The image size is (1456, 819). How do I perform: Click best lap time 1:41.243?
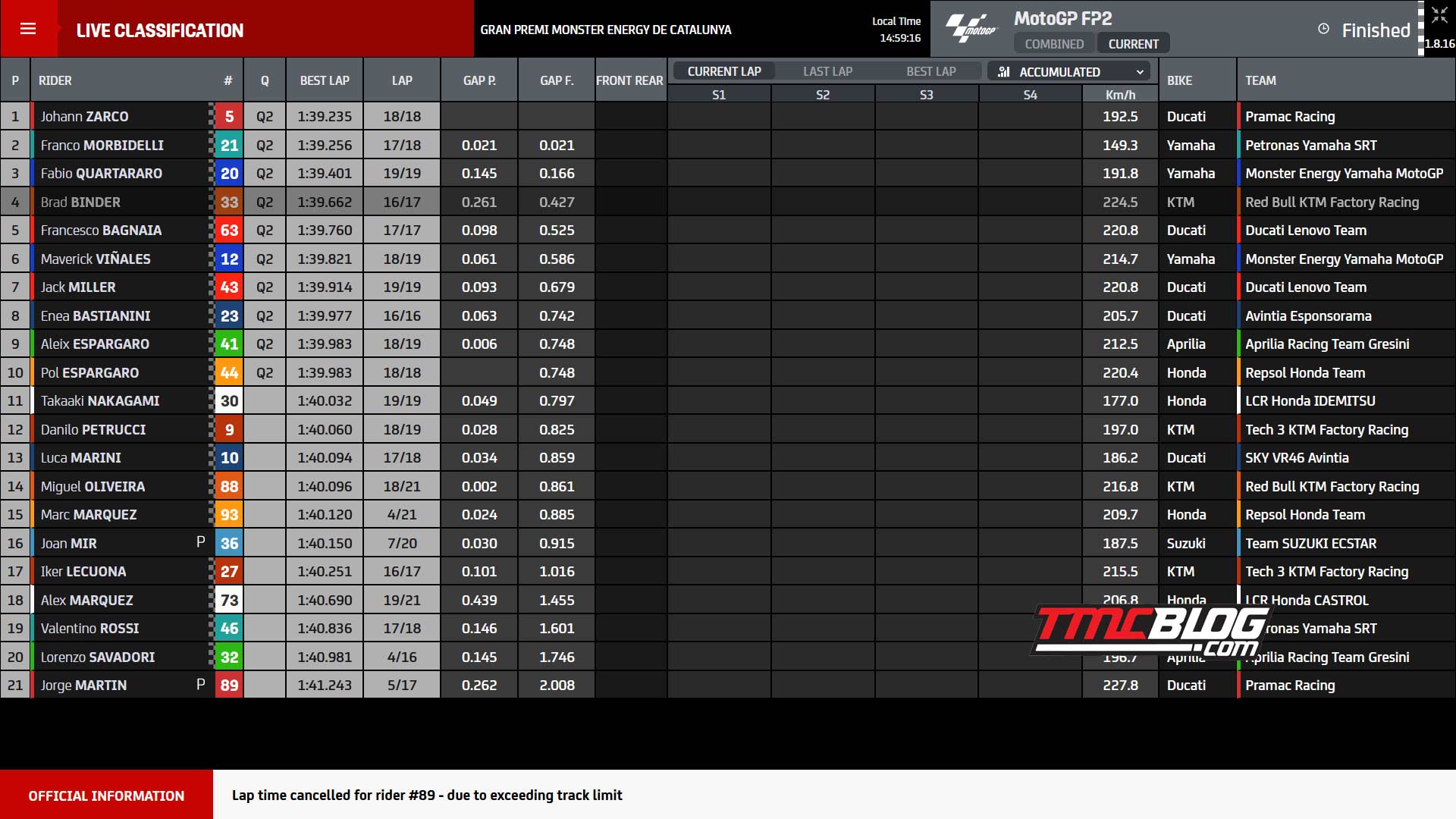pyautogui.click(x=325, y=685)
